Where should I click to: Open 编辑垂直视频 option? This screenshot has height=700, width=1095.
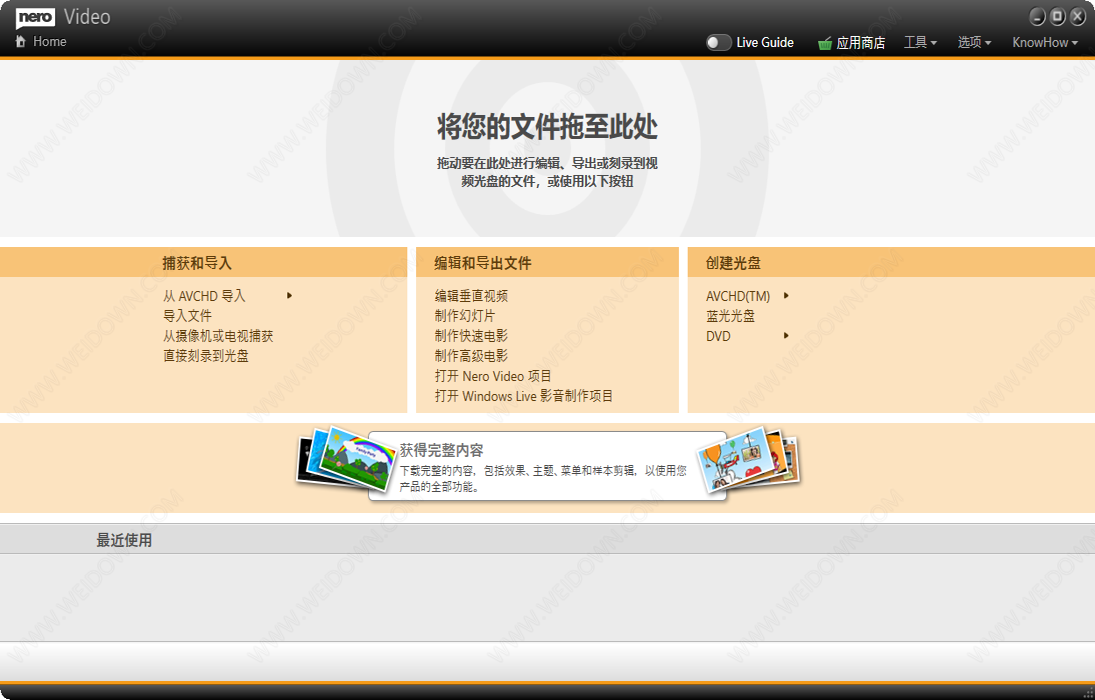pyautogui.click(x=471, y=296)
